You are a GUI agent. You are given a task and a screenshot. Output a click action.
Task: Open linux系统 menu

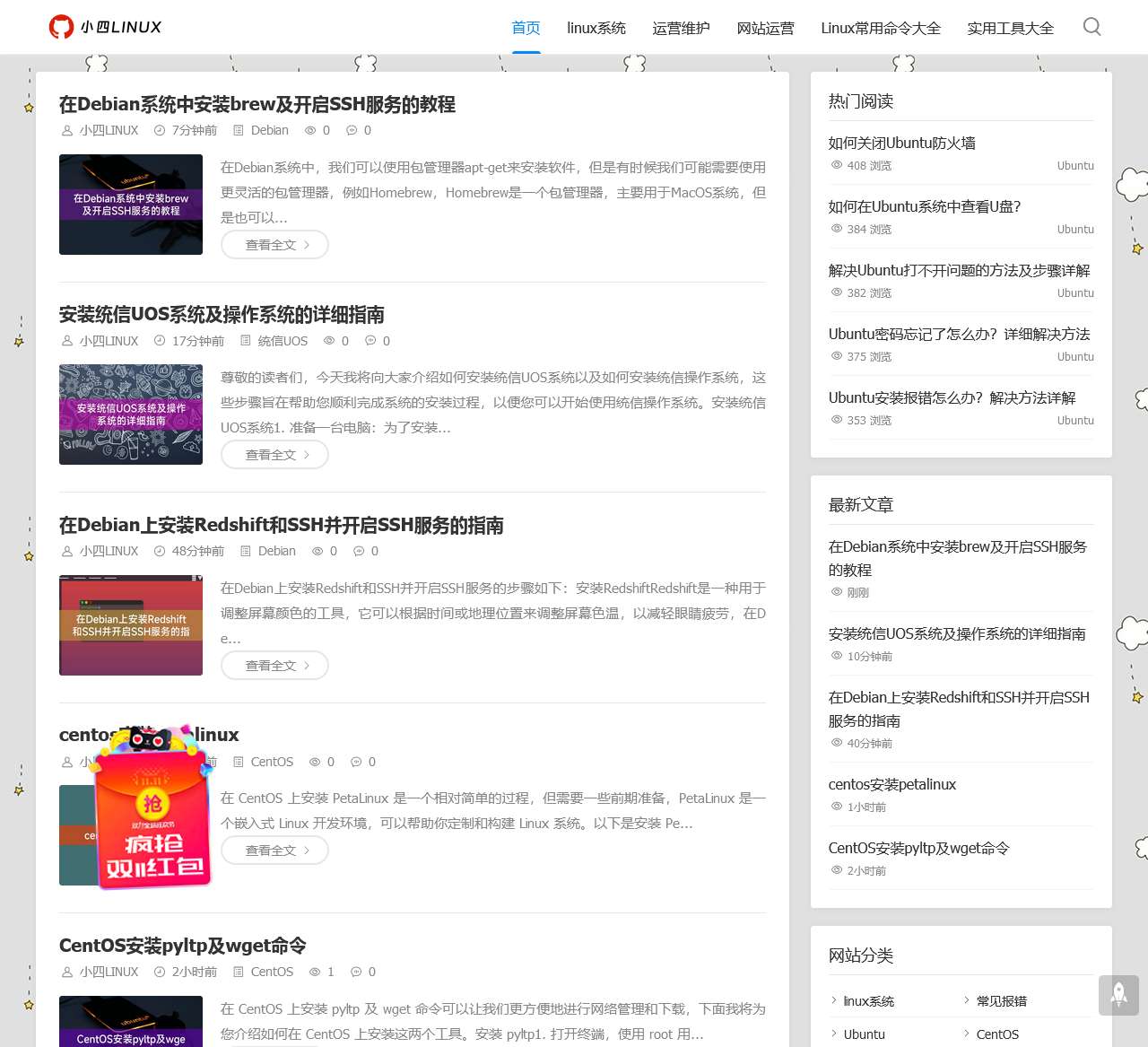pos(596,28)
